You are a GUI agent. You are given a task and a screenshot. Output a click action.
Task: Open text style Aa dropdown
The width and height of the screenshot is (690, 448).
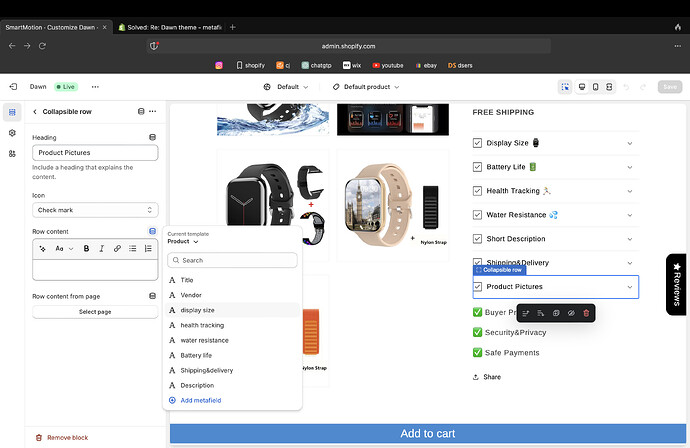click(64, 249)
